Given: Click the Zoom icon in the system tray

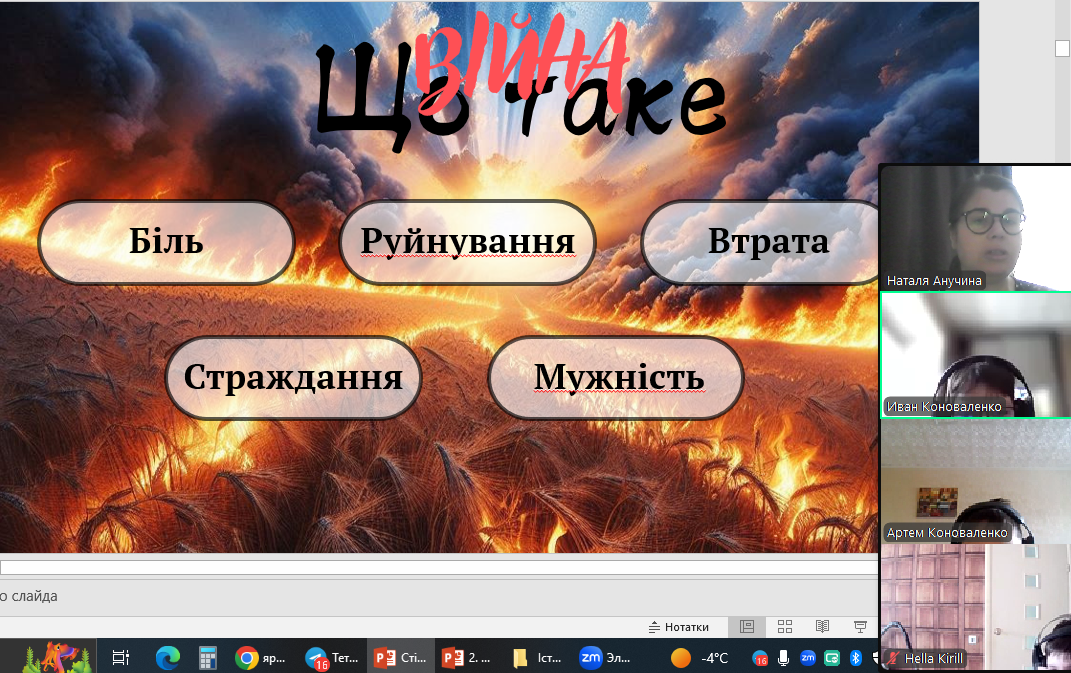Looking at the screenshot, I should pos(807,658).
